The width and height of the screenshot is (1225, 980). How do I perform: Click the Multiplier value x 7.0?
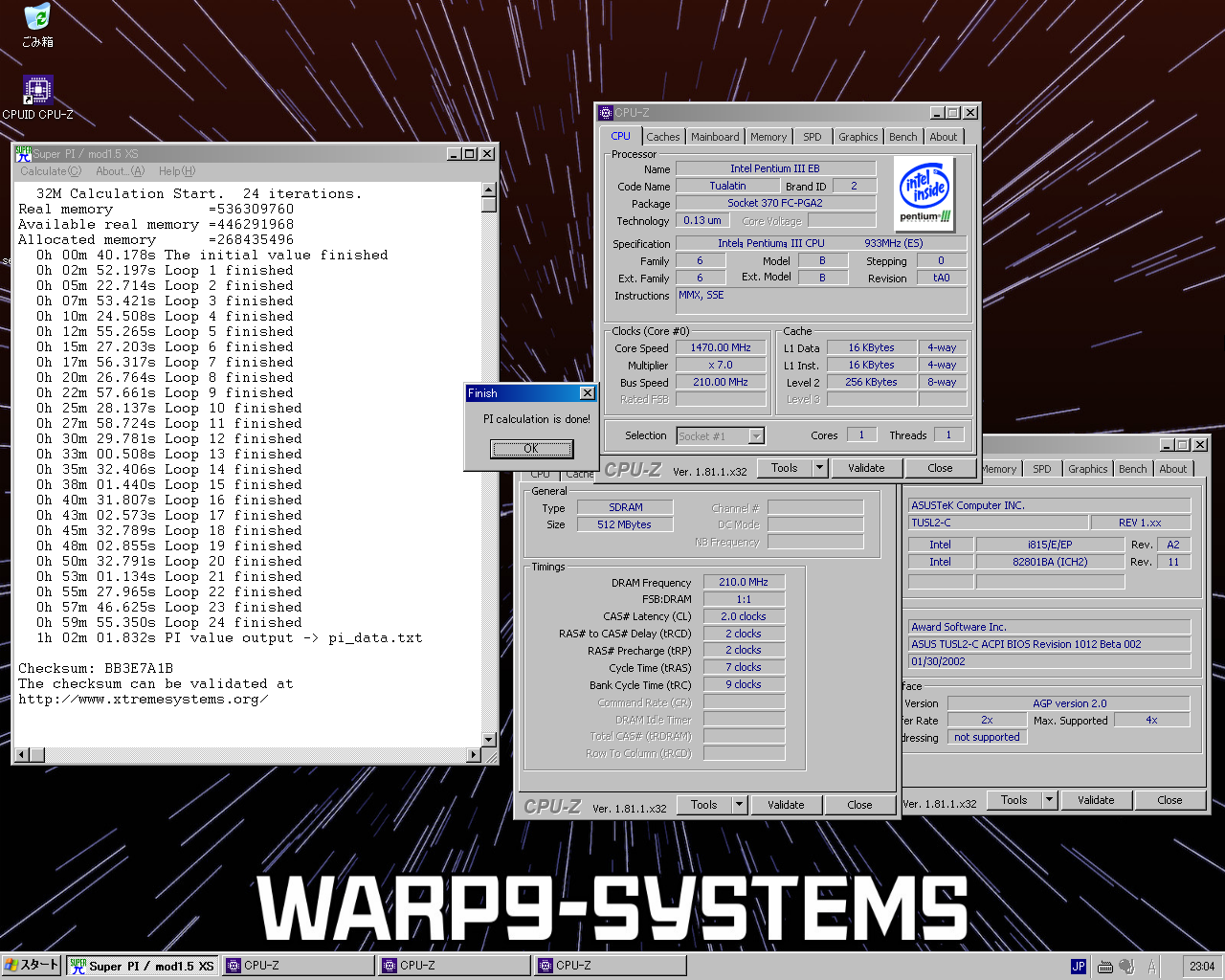(x=721, y=366)
